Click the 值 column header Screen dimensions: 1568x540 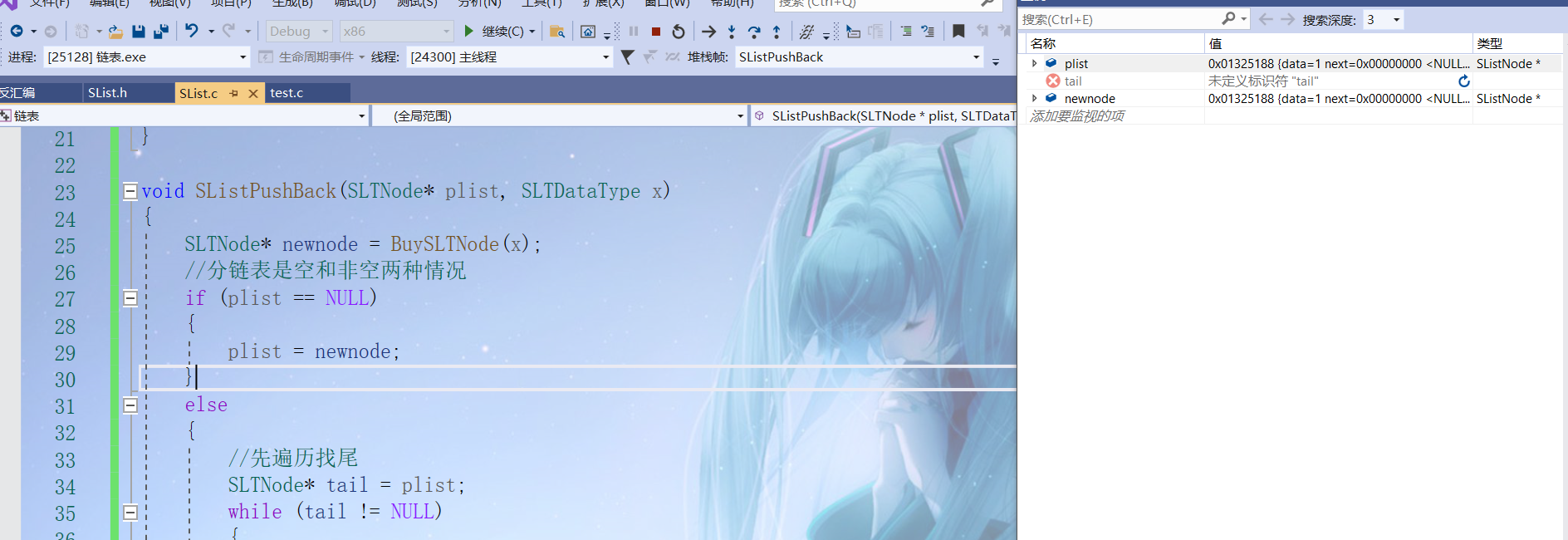pyautogui.click(x=1338, y=43)
